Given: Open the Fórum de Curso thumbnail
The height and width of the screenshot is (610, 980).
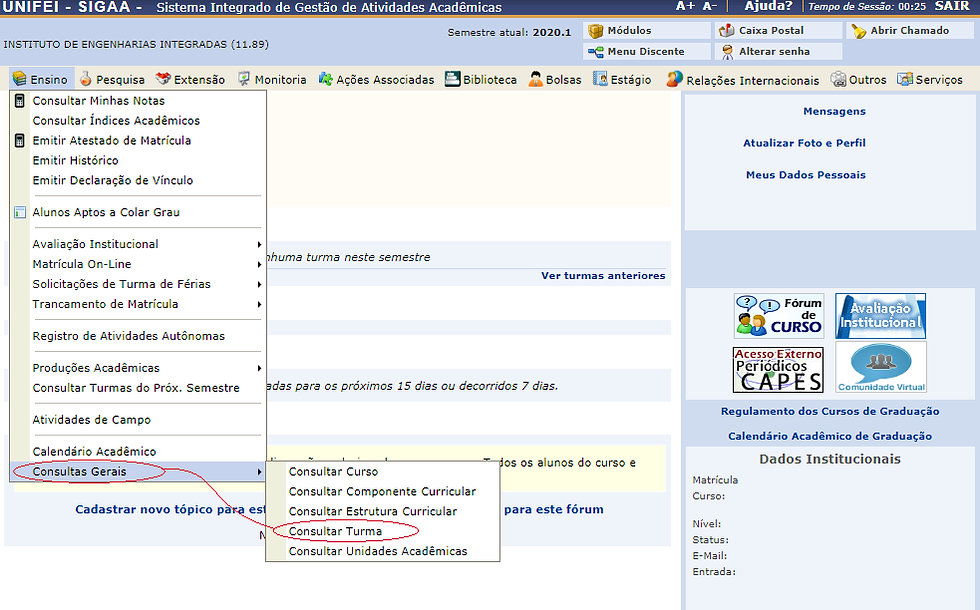Looking at the screenshot, I should click(x=779, y=316).
